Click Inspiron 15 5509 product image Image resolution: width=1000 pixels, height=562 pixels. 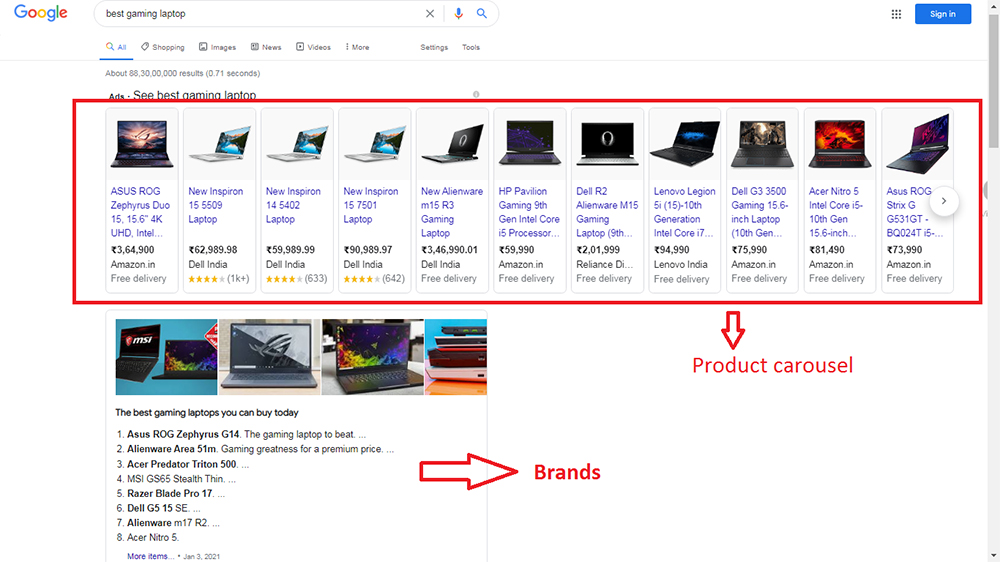pyautogui.click(x=219, y=145)
